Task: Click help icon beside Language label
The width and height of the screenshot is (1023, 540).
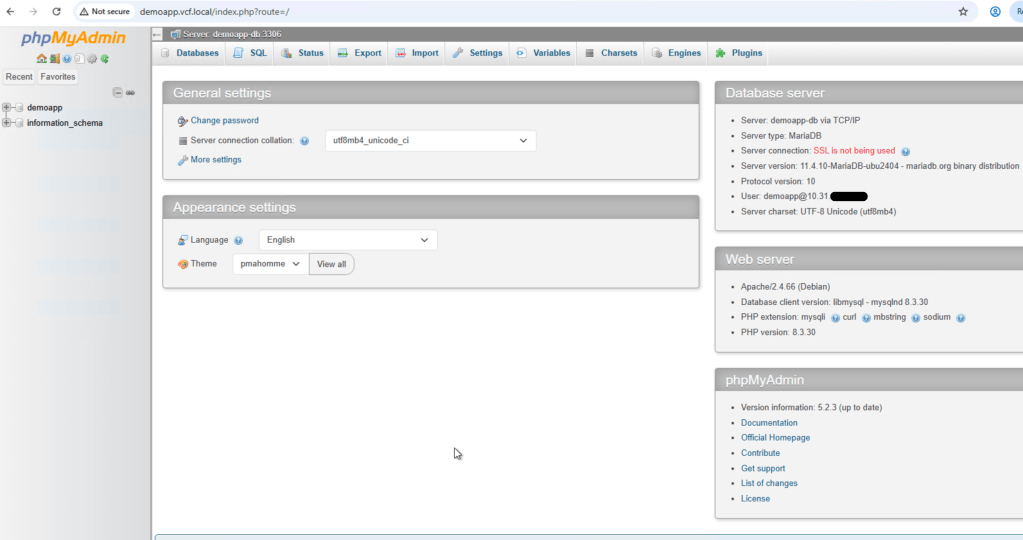Action: click(x=238, y=241)
